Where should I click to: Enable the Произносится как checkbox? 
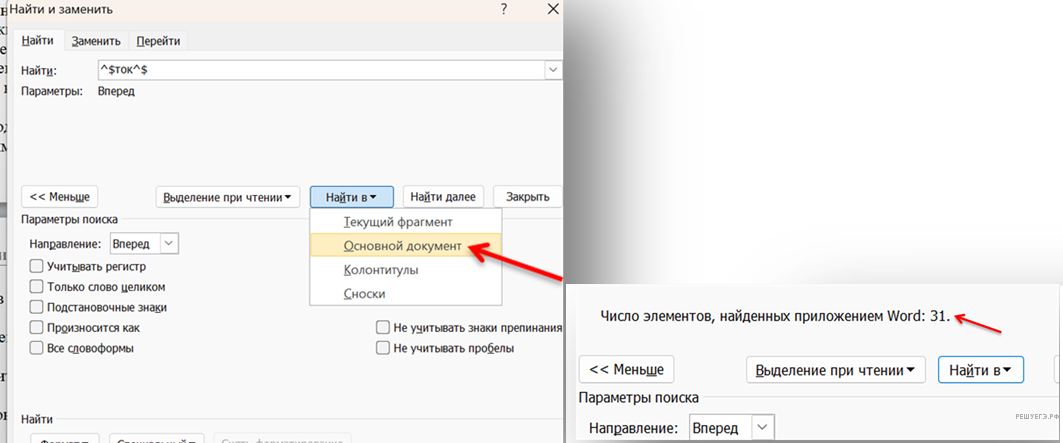point(37,328)
